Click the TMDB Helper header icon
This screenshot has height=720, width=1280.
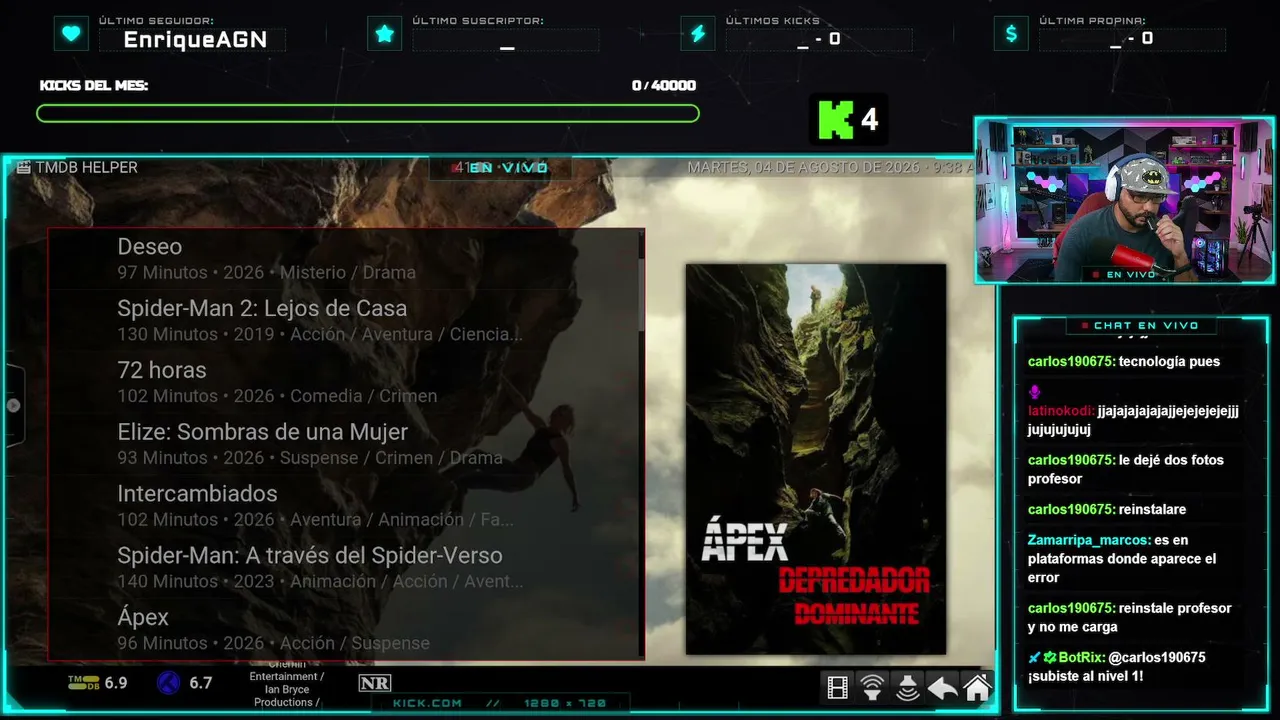coord(24,168)
